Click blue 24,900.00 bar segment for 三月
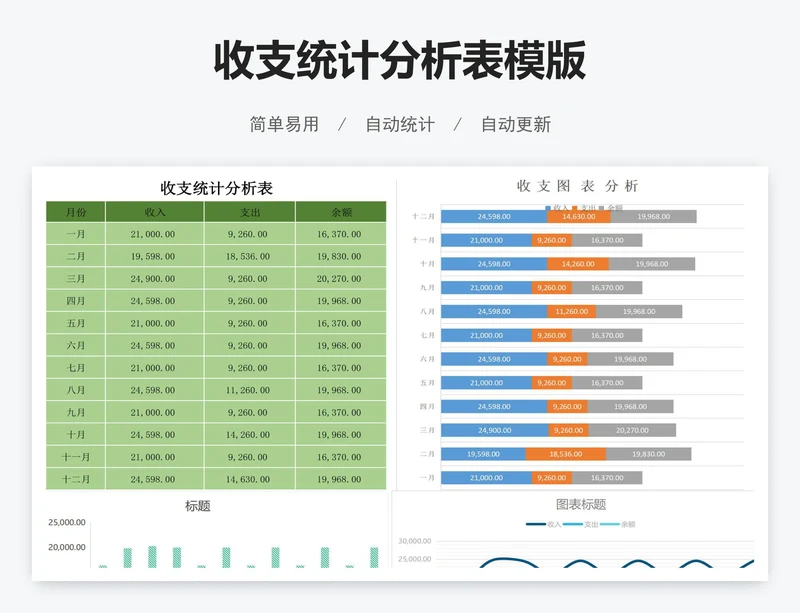800x613 pixels. tap(495, 430)
